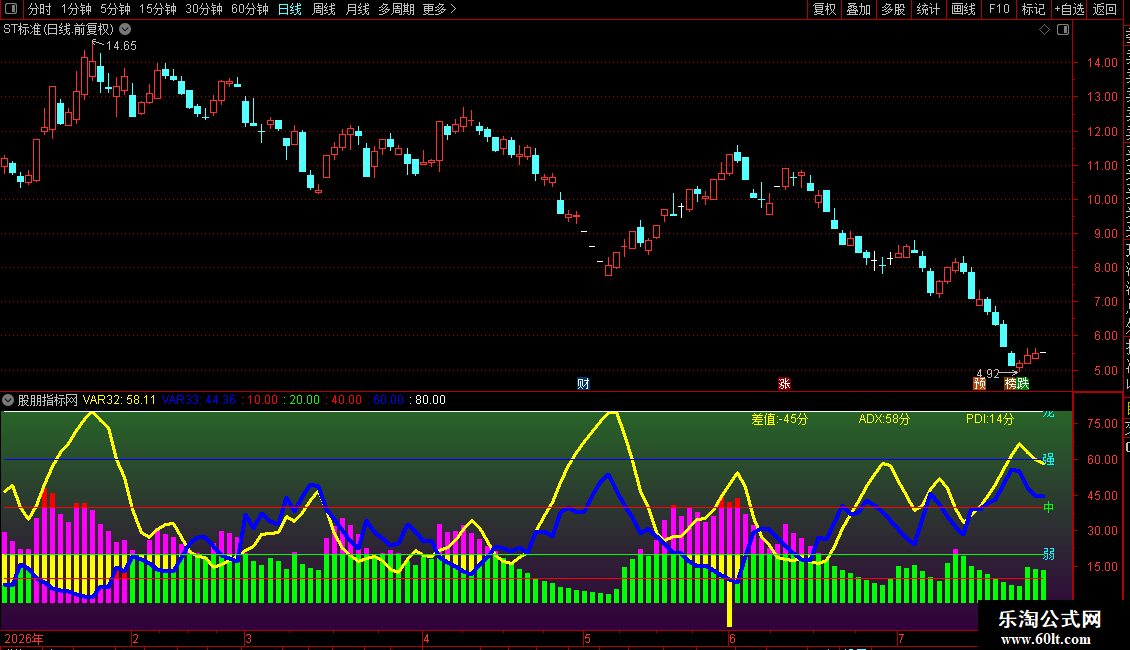This screenshot has width=1130, height=650.
Task: Open the ST标准 chart title dropdown arrow
Action: click(125, 30)
